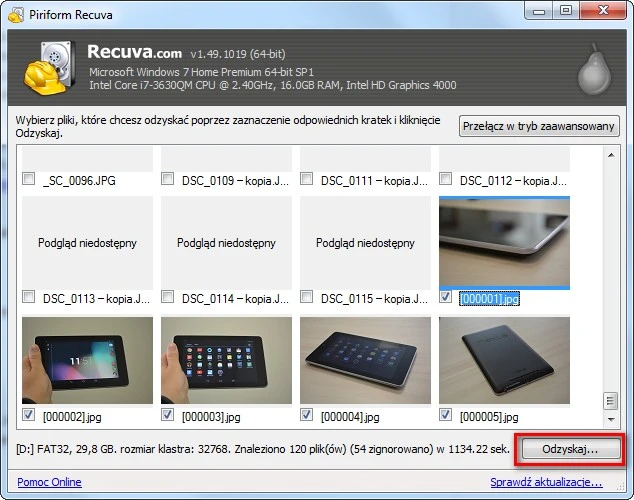The height and width of the screenshot is (500, 634).
Task: Select the [000004].jpg tablet on table thumbnail
Action: pos(366,360)
